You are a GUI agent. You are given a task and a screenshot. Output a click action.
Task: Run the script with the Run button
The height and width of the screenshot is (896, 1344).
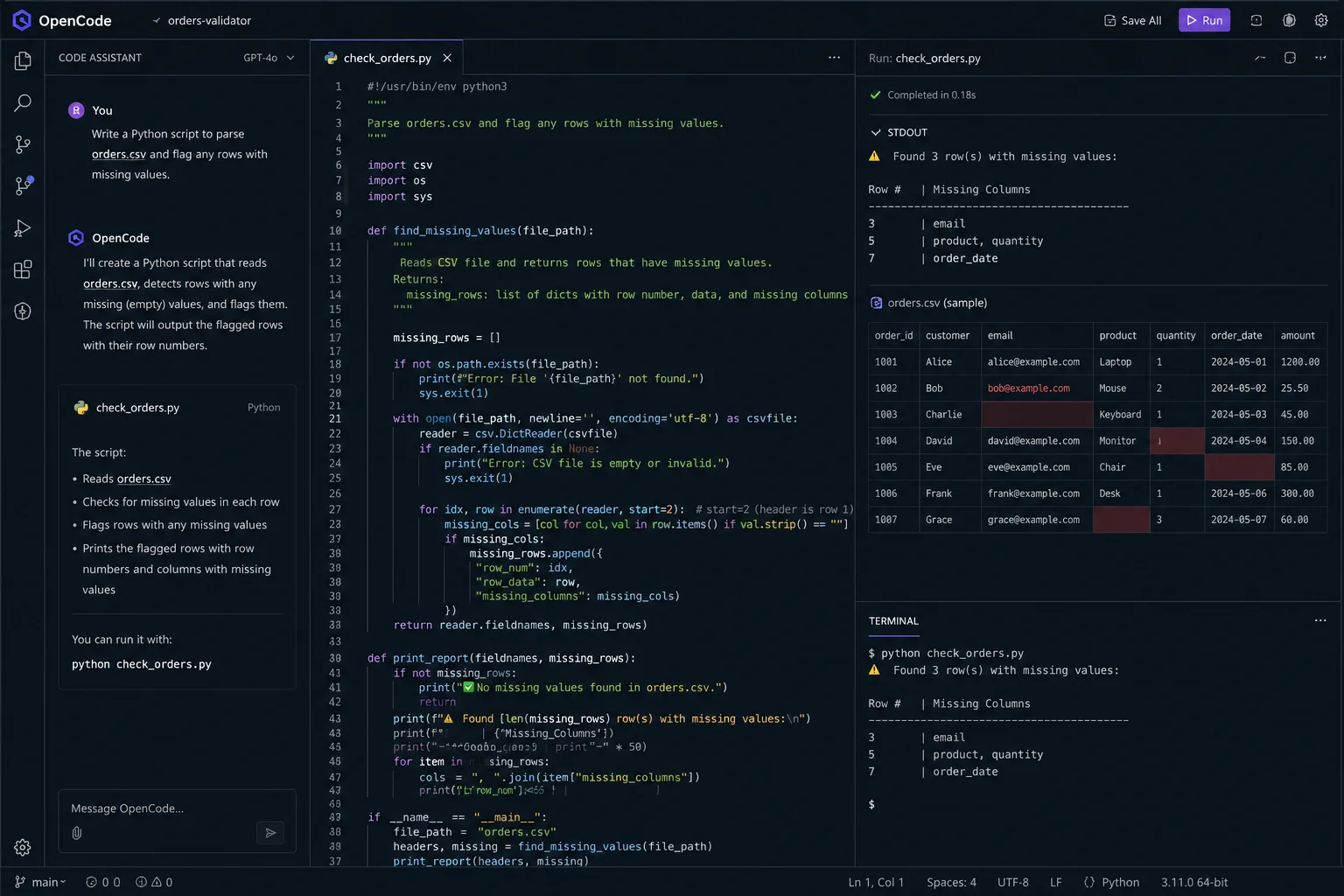[1204, 20]
